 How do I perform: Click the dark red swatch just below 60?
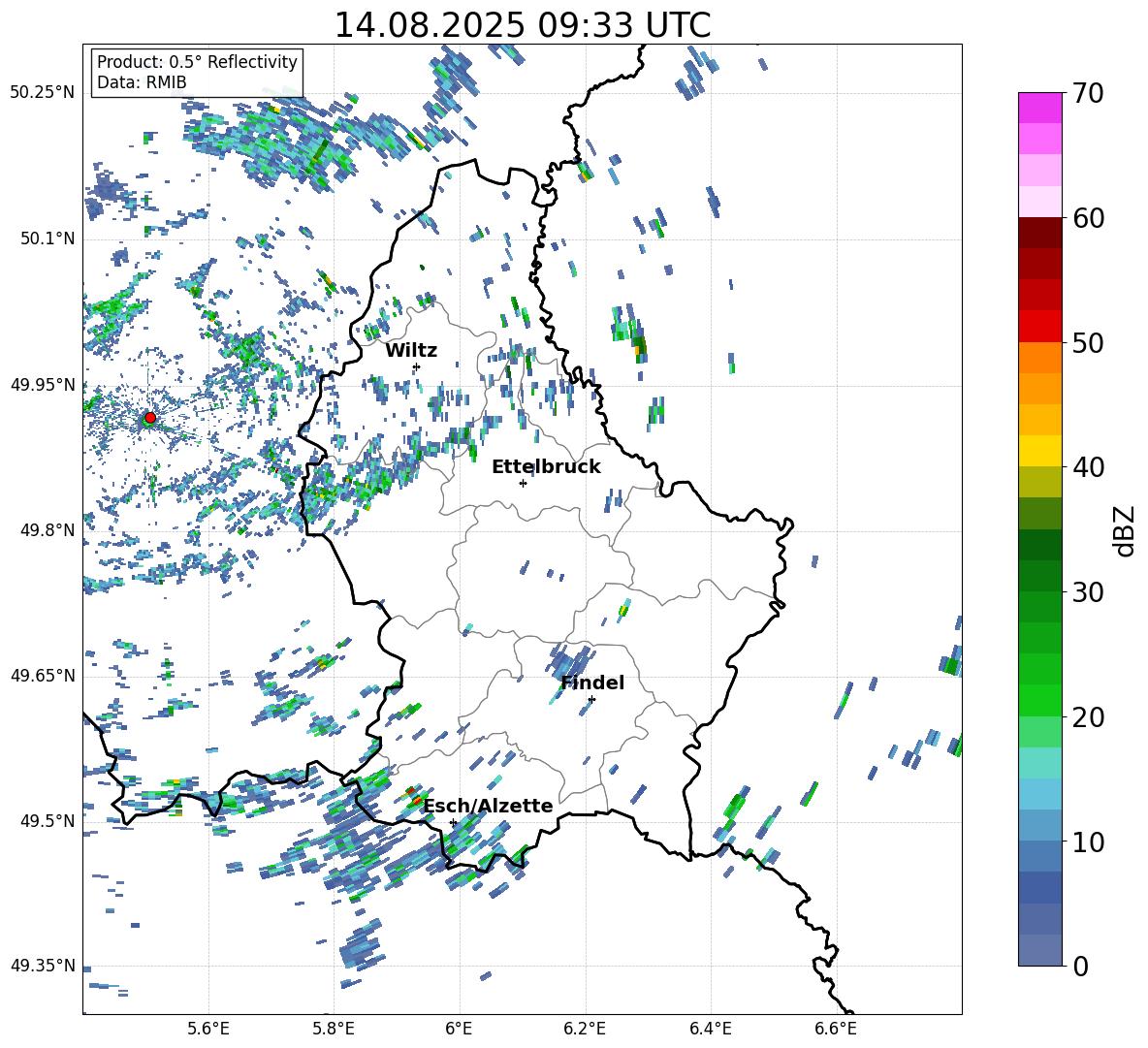pyautogui.click(x=1040, y=233)
